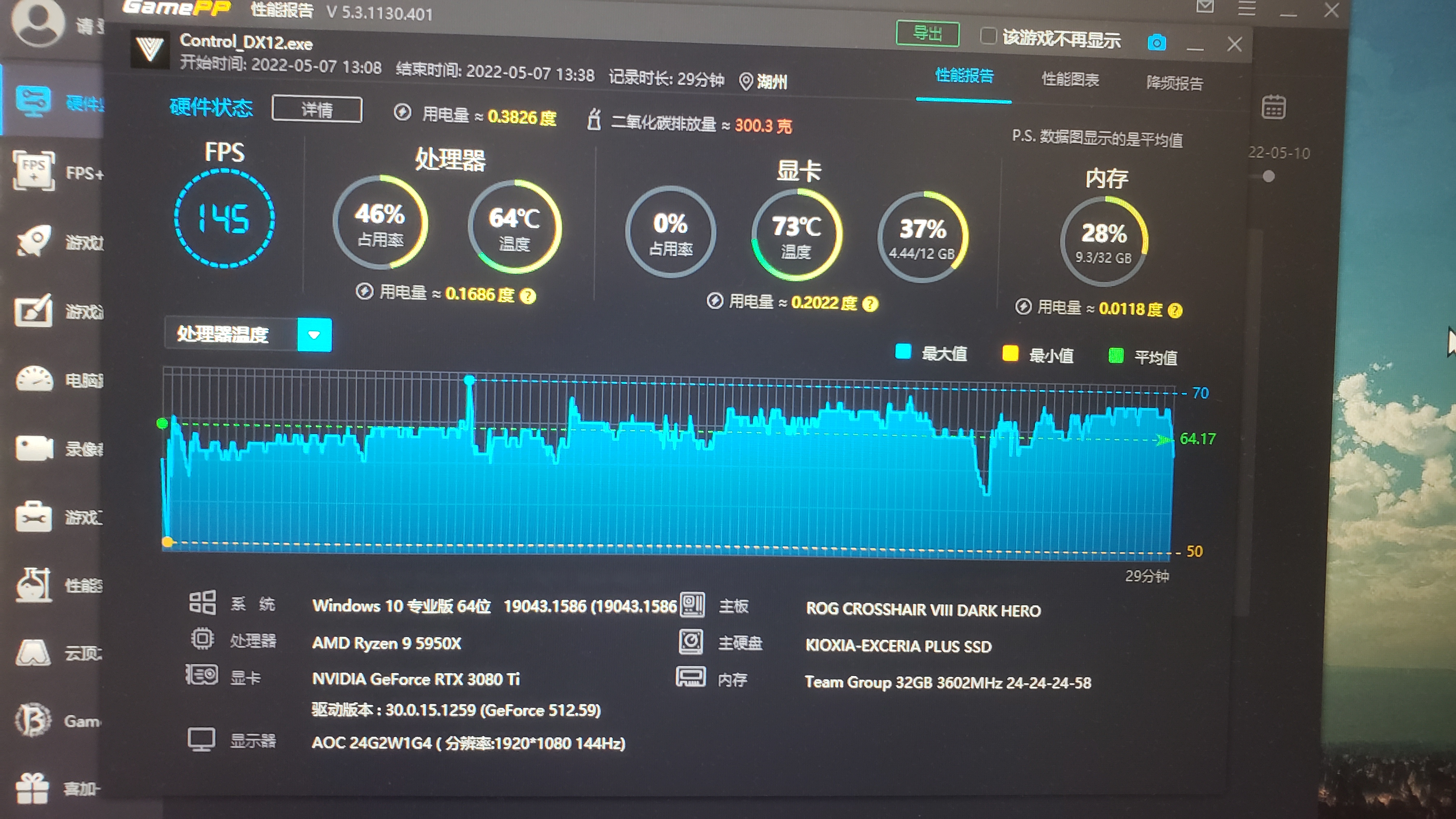The width and height of the screenshot is (1456, 819).
Task: Click the processor power usage help icon
Action: 527,296
